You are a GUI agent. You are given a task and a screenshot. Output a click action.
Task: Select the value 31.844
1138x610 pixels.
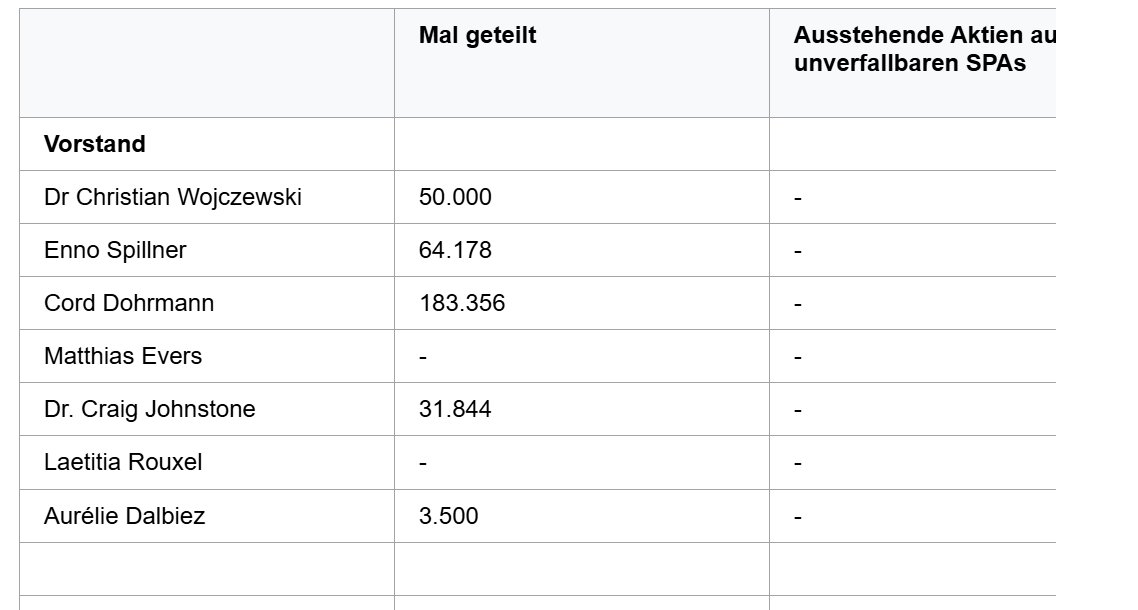(x=455, y=409)
